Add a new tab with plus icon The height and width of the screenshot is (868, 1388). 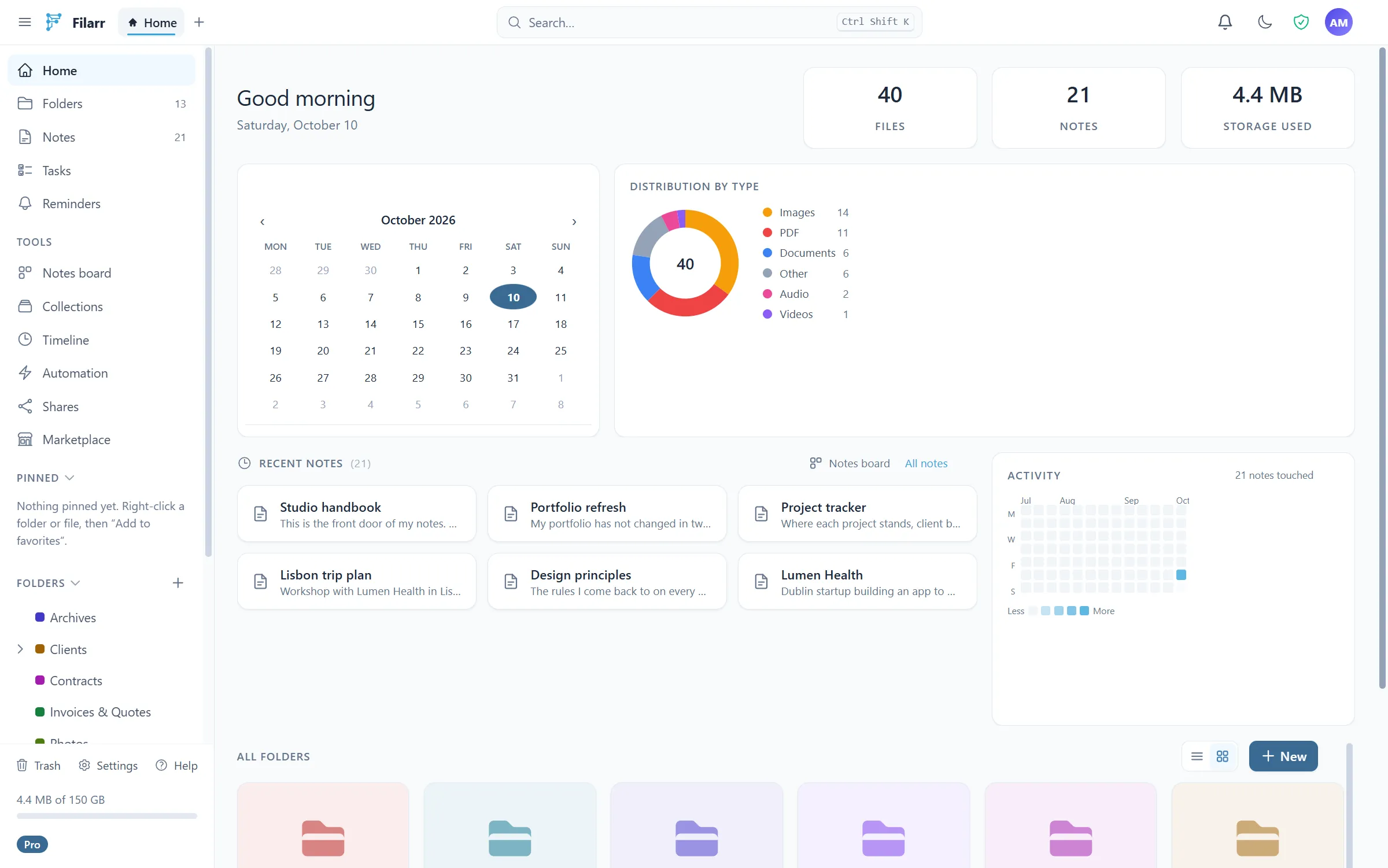[199, 22]
